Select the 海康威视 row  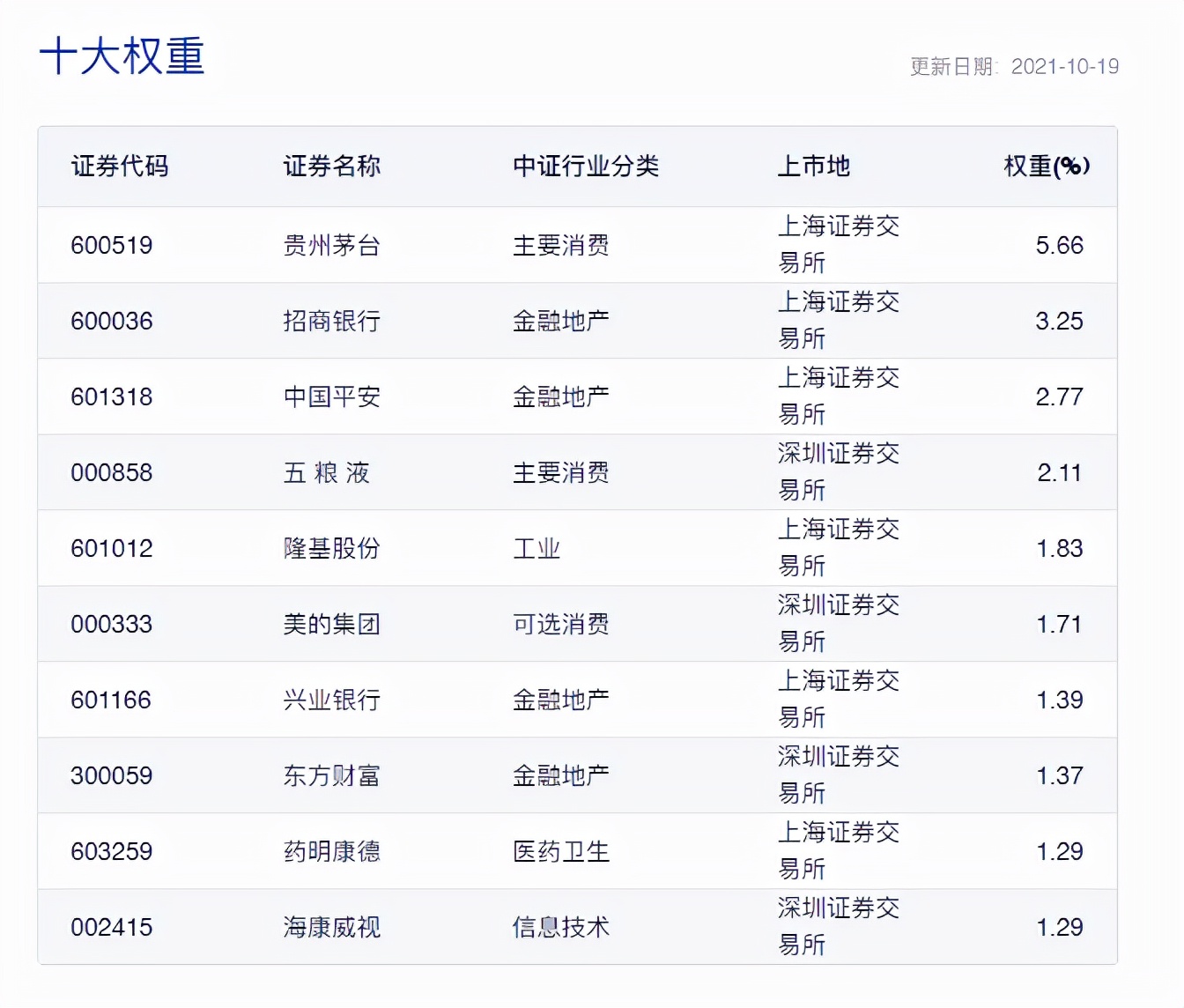click(x=330, y=927)
